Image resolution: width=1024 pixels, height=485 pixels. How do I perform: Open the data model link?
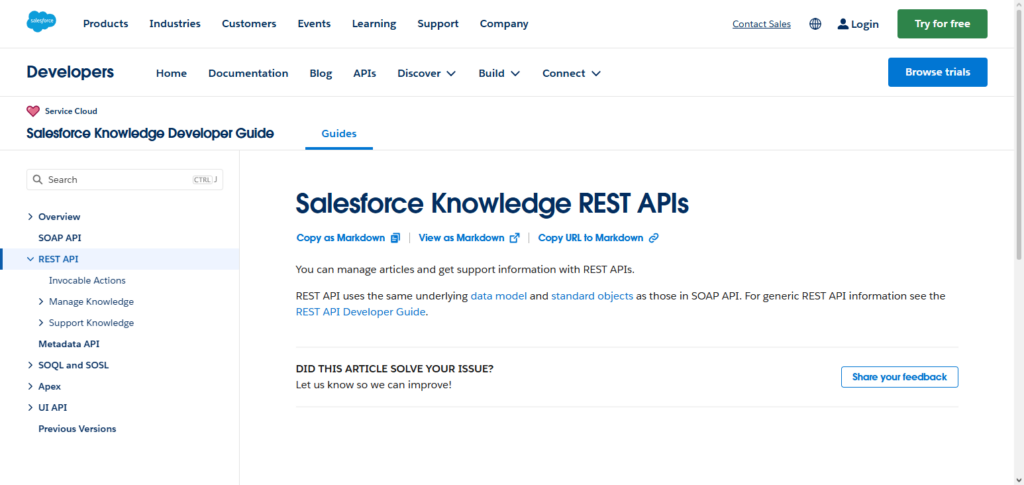(x=499, y=296)
